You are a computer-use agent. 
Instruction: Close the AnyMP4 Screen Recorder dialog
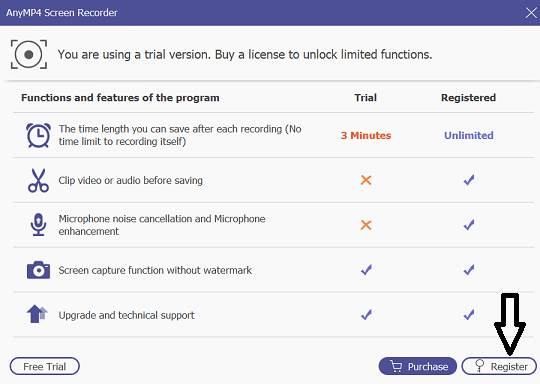coord(531,13)
